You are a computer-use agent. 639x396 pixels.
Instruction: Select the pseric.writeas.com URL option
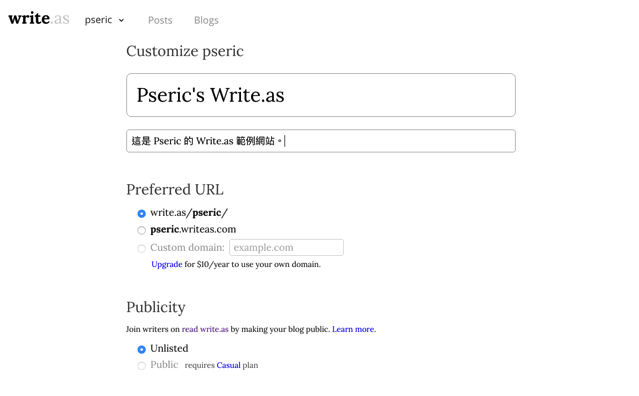click(x=141, y=230)
